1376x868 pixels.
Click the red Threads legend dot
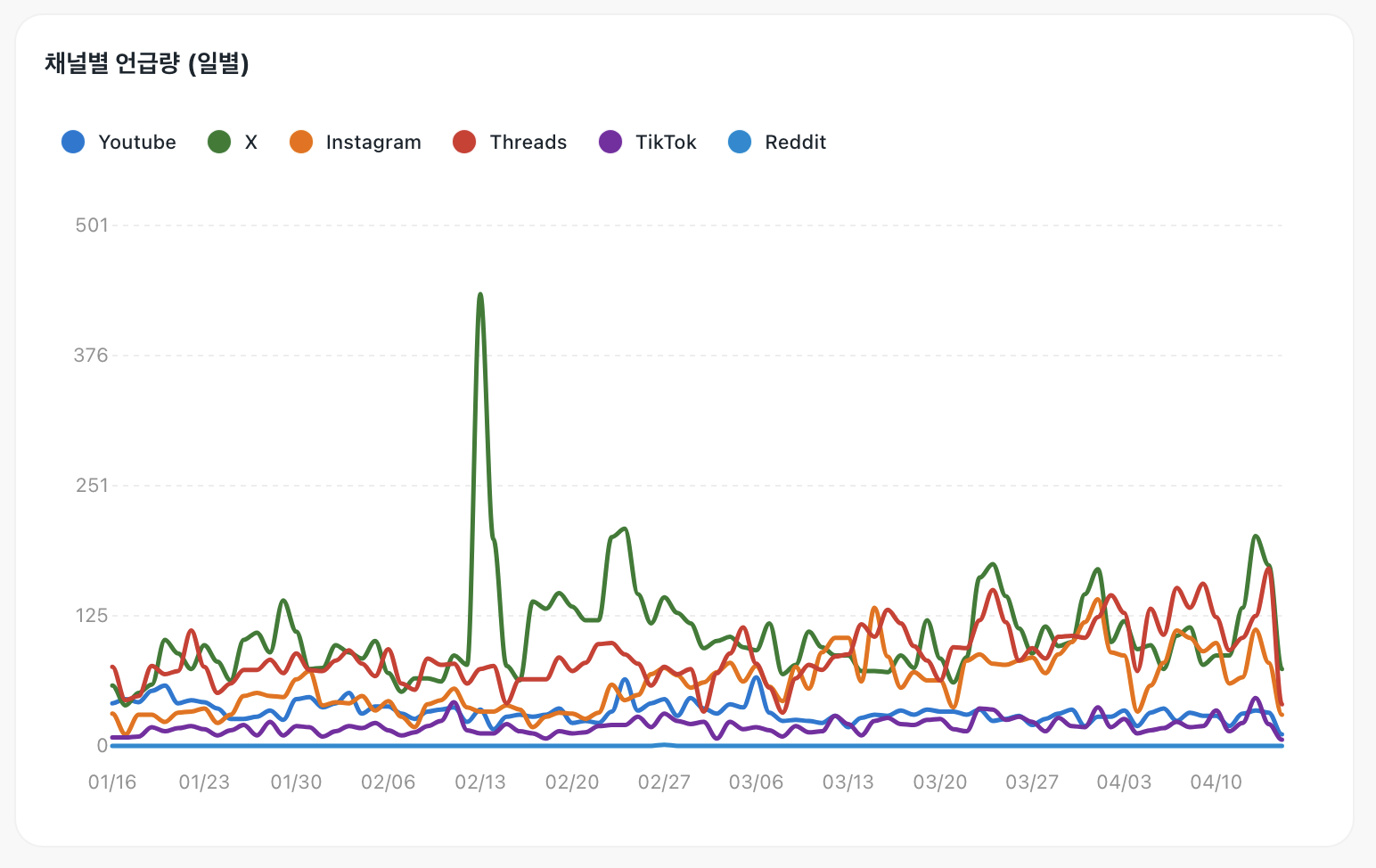click(464, 142)
